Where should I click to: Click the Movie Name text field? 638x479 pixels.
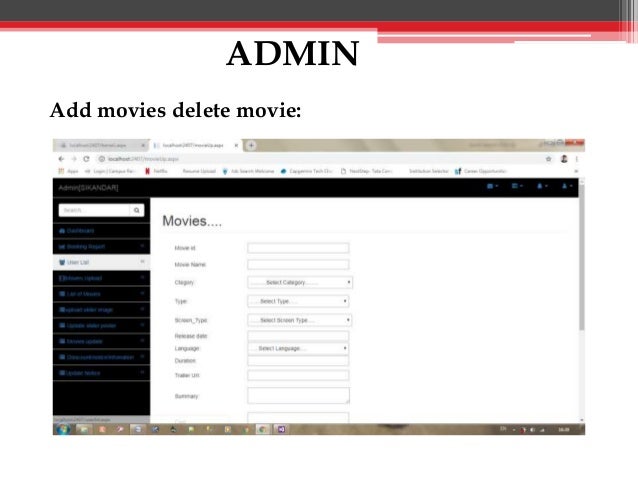(x=298, y=265)
